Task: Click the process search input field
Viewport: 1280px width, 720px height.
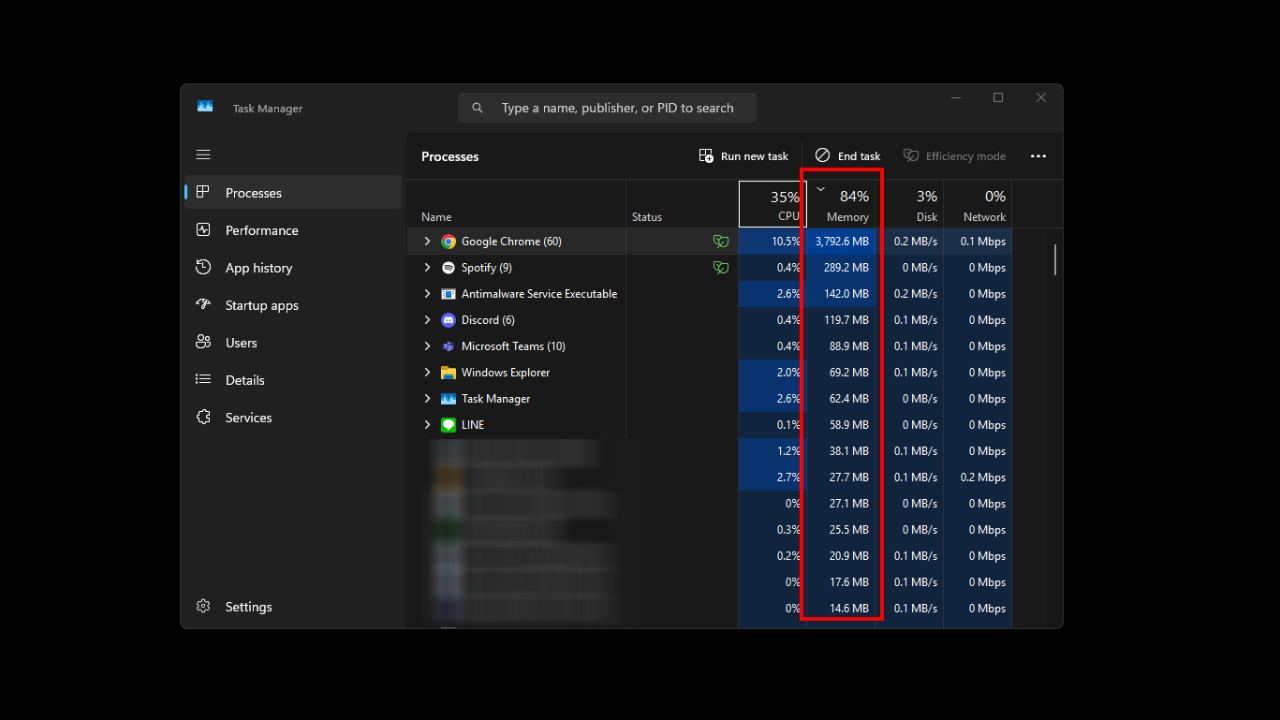Action: pos(607,108)
